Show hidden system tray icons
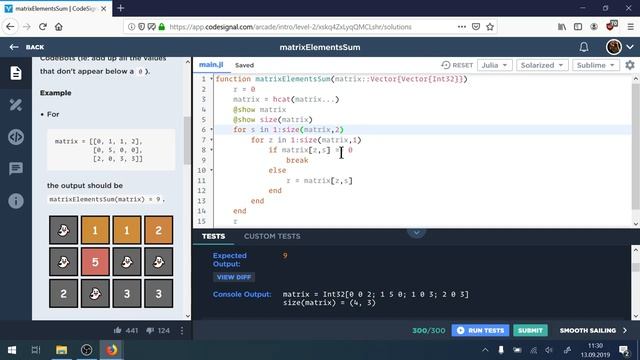The image size is (640, 360). tap(485, 350)
